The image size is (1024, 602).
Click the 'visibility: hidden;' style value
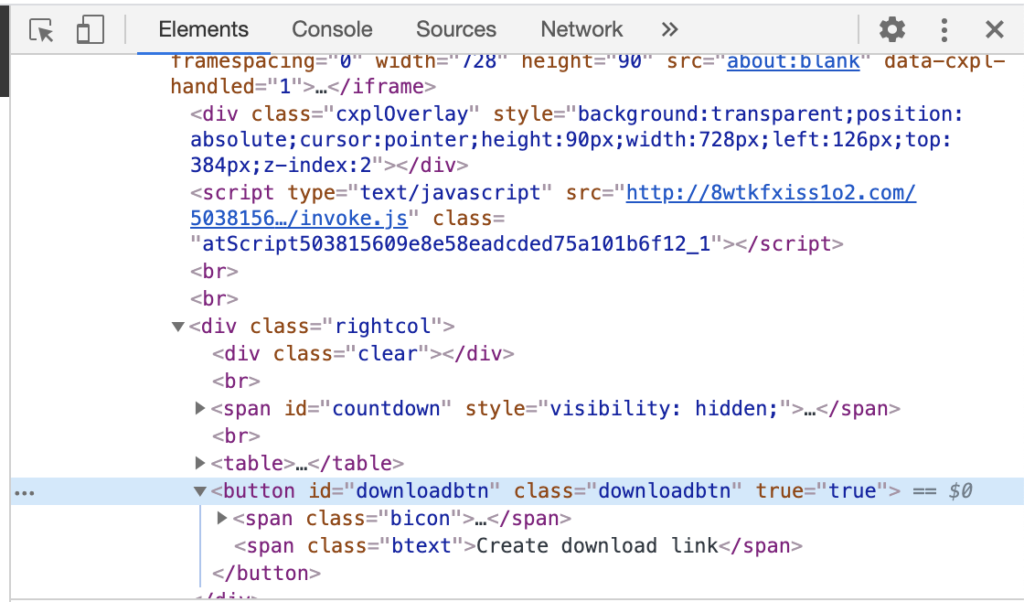click(664, 408)
